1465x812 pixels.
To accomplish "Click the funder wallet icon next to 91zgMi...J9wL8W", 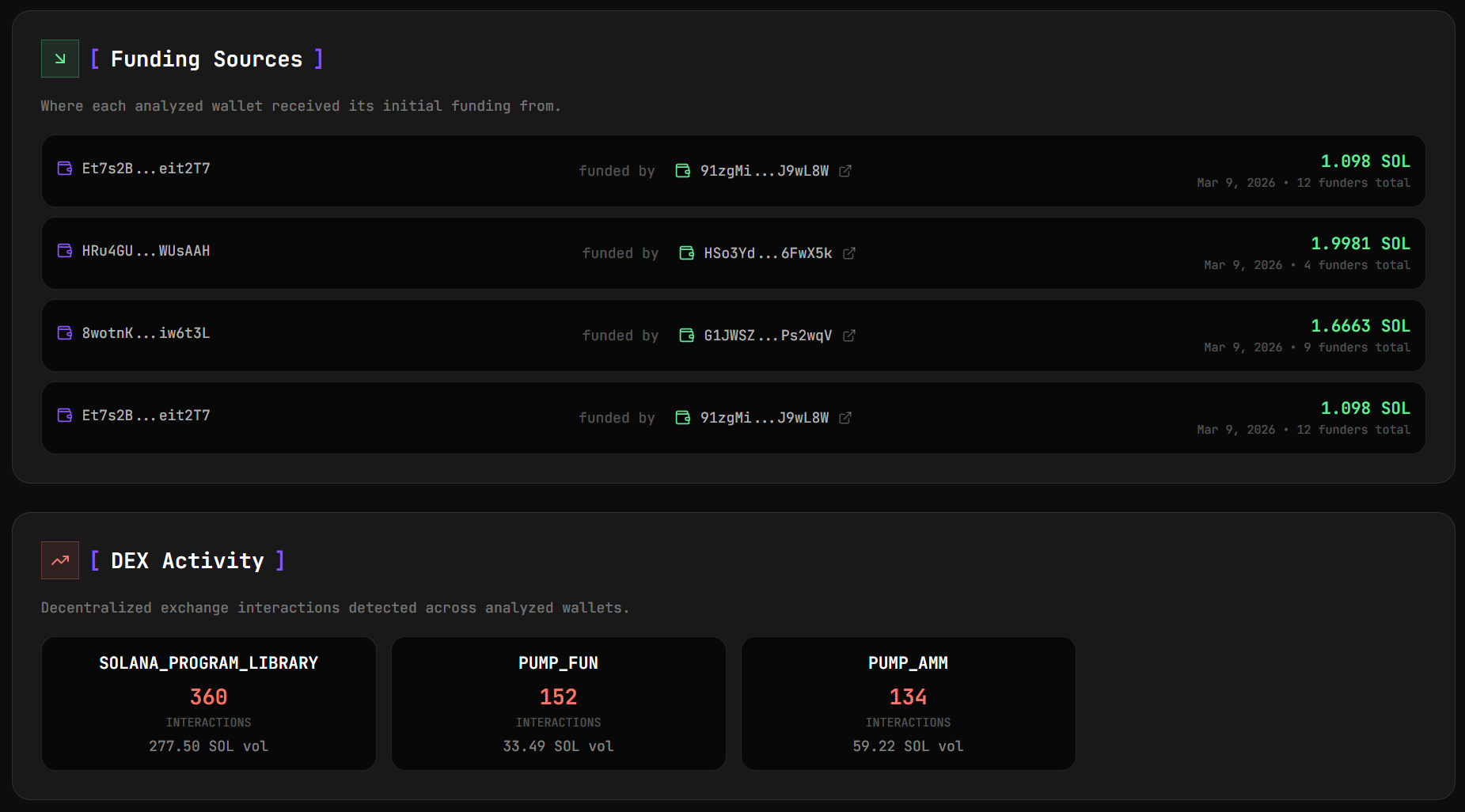I will (682, 170).
